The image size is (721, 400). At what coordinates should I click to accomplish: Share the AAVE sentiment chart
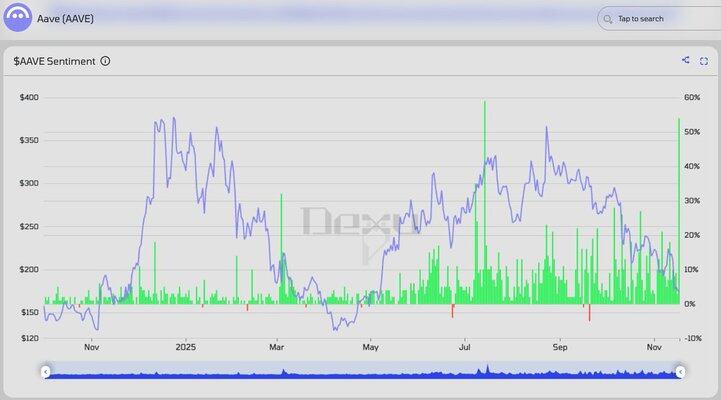pyautogui.click(x=686, y=60)
